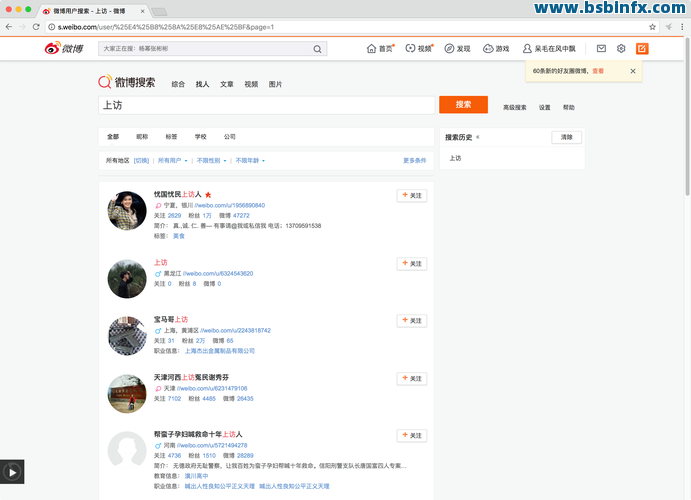Select the 找人 search category
The height and width of the screenshot is (500, 691).
(202, 84)
